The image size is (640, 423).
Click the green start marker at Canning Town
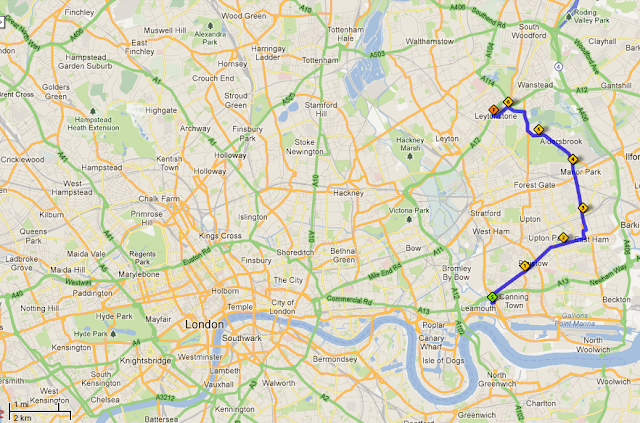coord(492,297)
